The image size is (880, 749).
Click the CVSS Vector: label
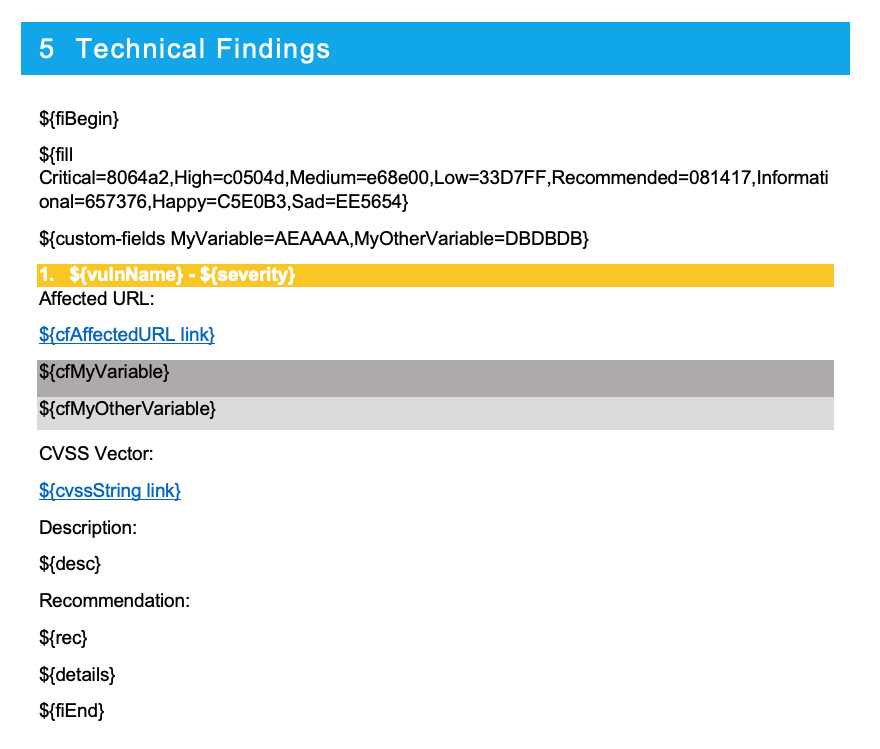pyautogui.click(x=96, y=453)
